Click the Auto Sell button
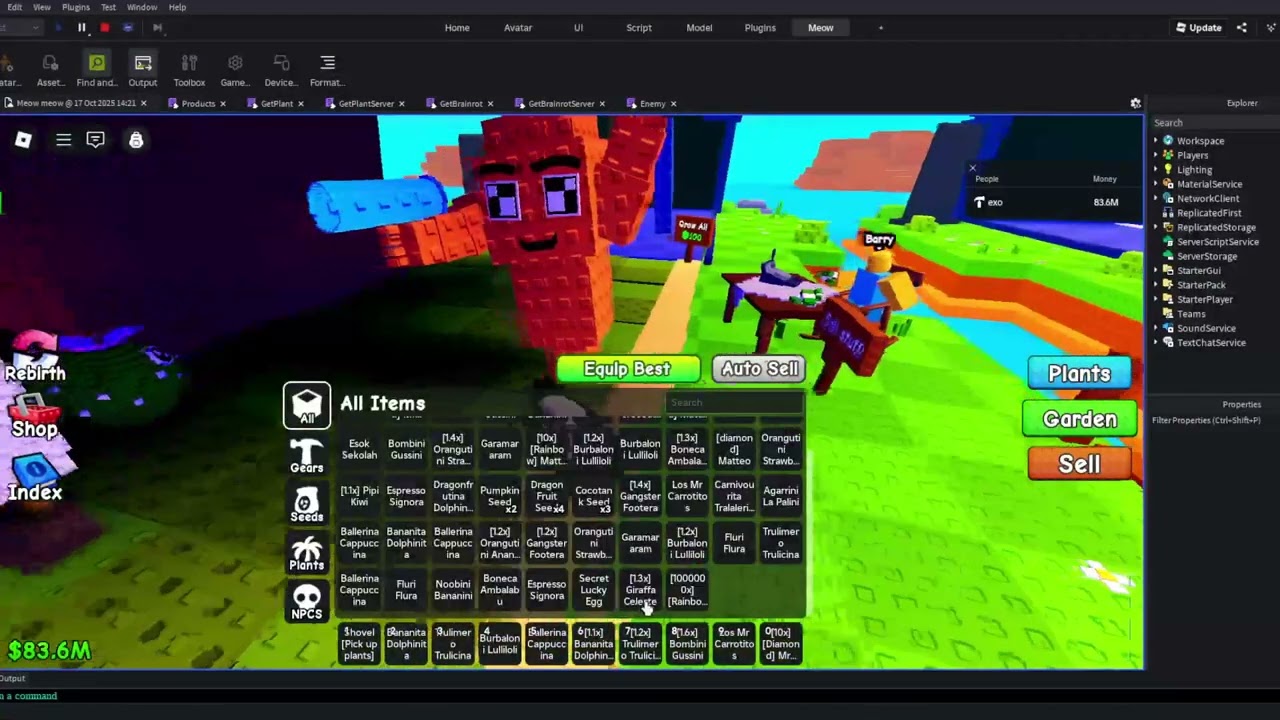This screenshot has height=720, width=1280. coord(760,369)
